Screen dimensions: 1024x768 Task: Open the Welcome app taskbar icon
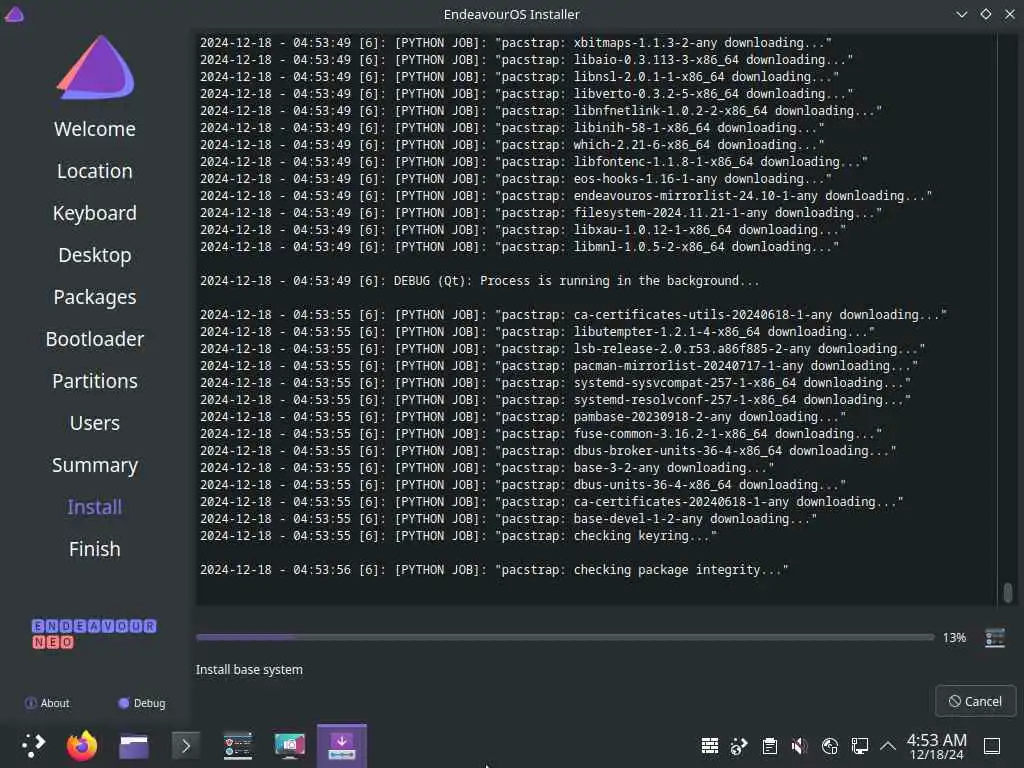coord(238,746)
